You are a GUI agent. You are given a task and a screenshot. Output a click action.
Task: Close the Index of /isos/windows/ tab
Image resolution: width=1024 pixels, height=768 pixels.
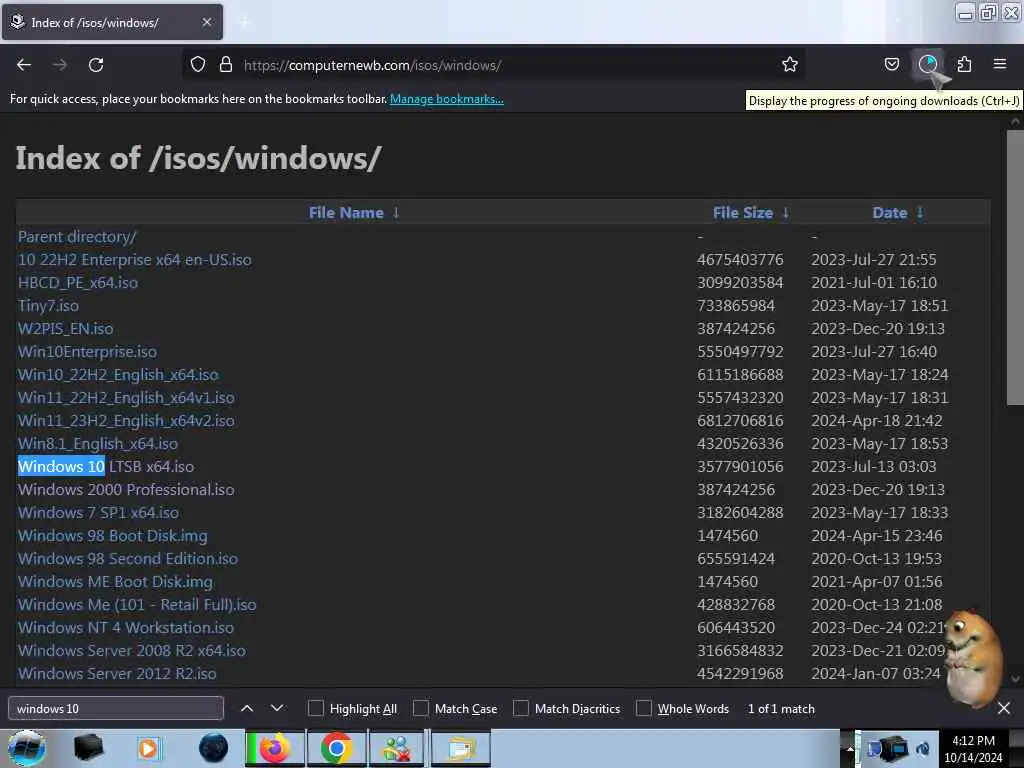(206, 22)
